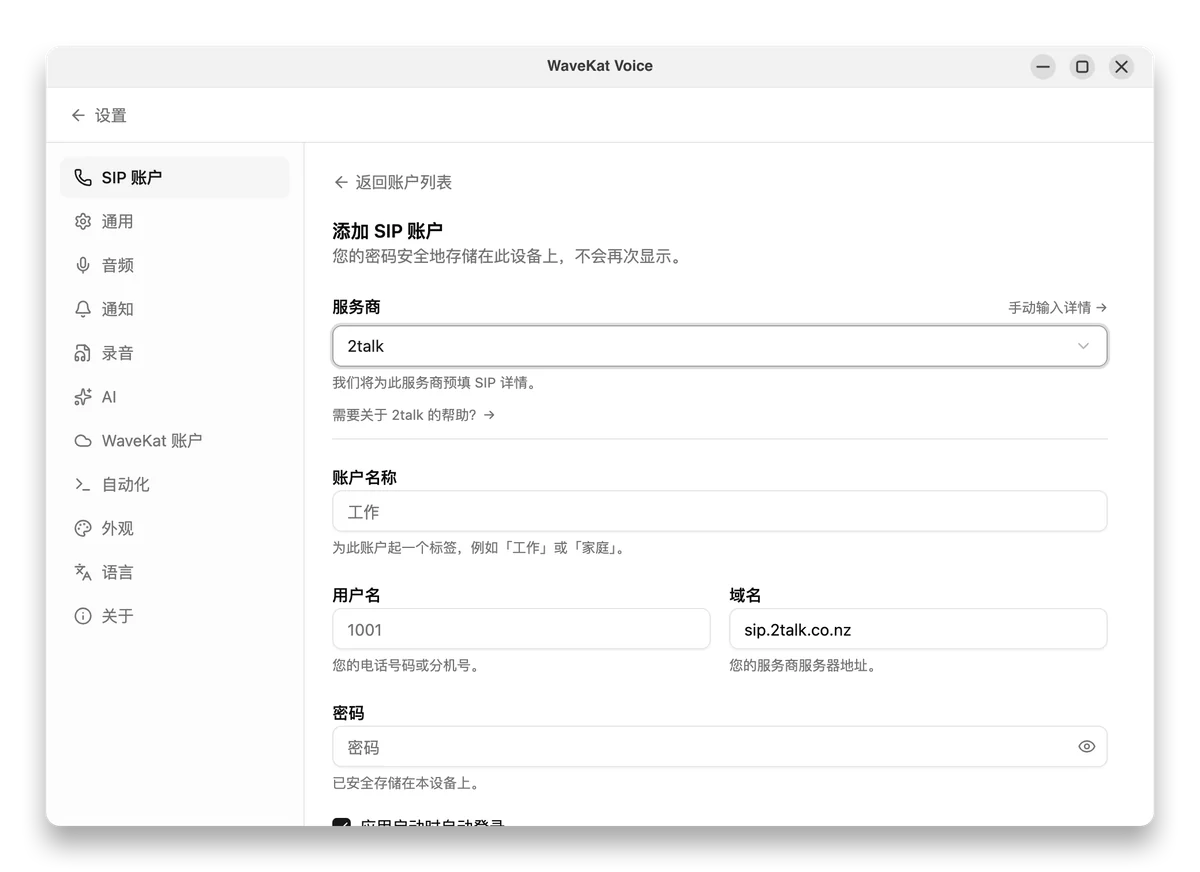The width and height of the screenshot is (1200, 872).
Task: Switch to the 自动化 section
Action: pyautogui.click(x=175, y=485)
